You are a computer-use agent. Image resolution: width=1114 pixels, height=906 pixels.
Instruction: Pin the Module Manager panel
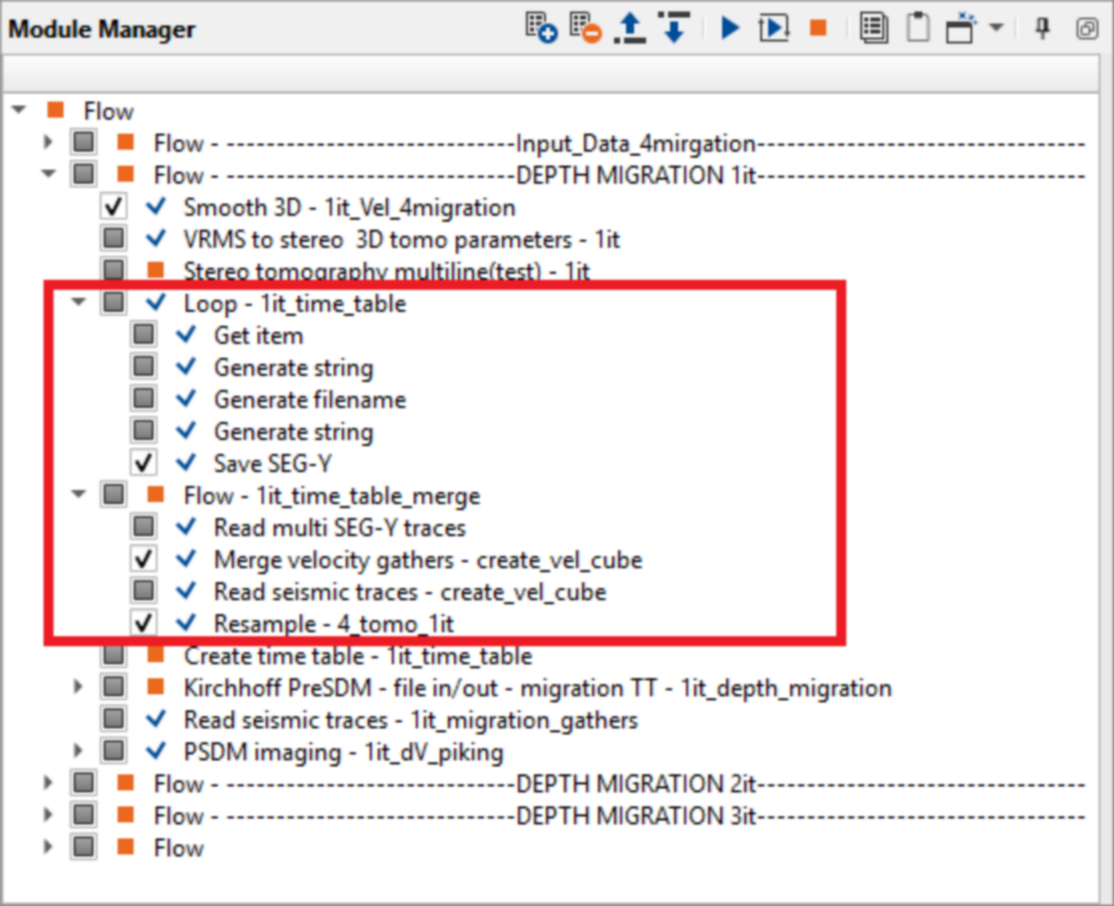[x=1042, y=28]
